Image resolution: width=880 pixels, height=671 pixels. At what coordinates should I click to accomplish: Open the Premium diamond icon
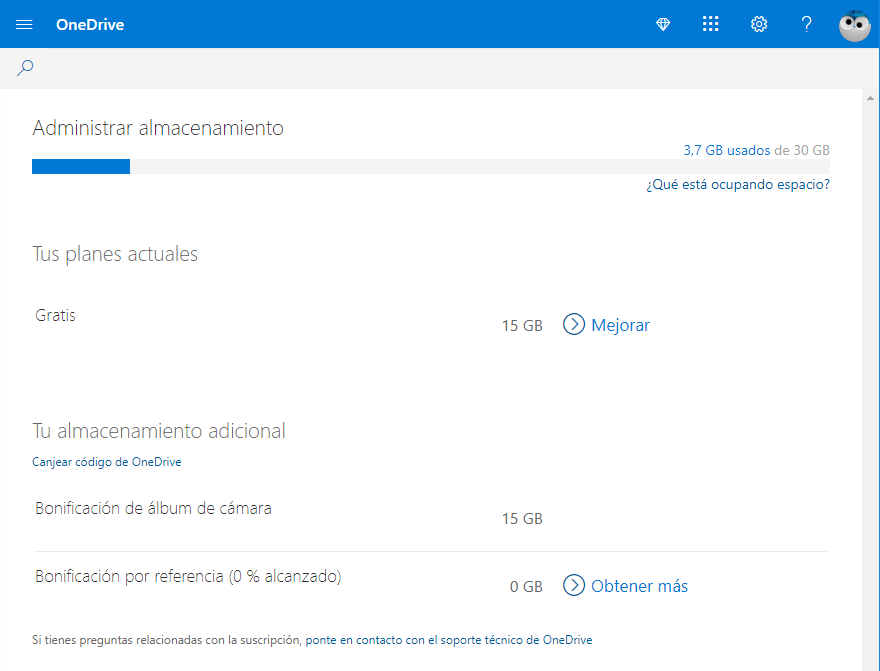click(663, 24)
